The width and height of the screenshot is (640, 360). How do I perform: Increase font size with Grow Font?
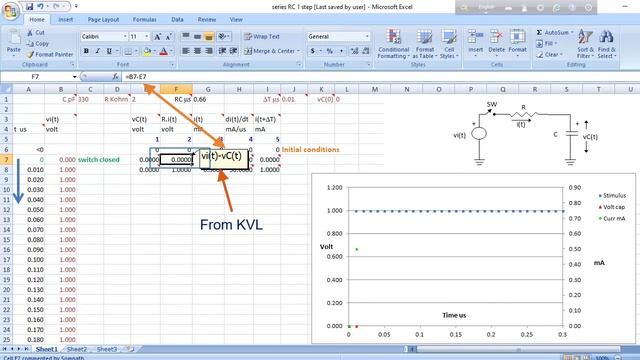pos(157,37)
